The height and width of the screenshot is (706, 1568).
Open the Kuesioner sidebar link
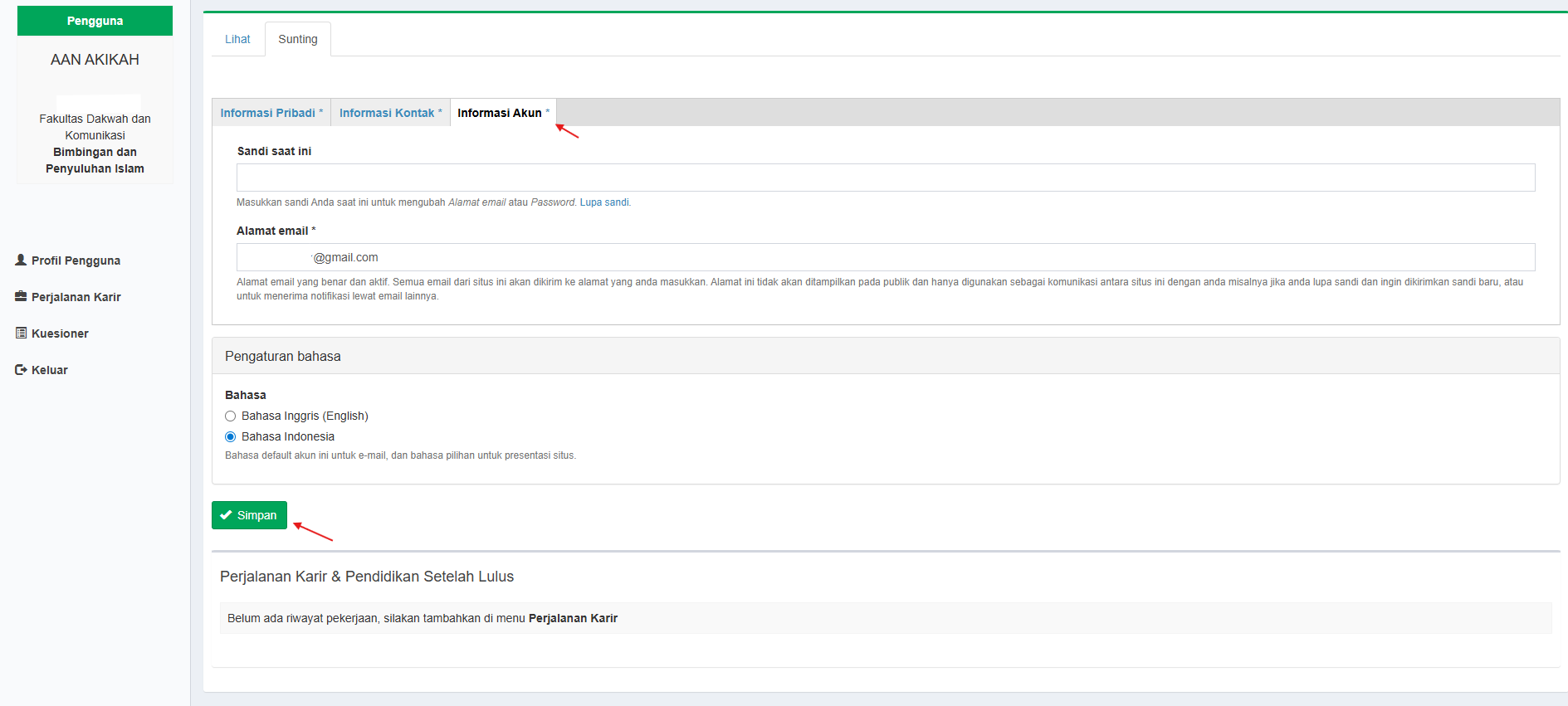point(60,334)
